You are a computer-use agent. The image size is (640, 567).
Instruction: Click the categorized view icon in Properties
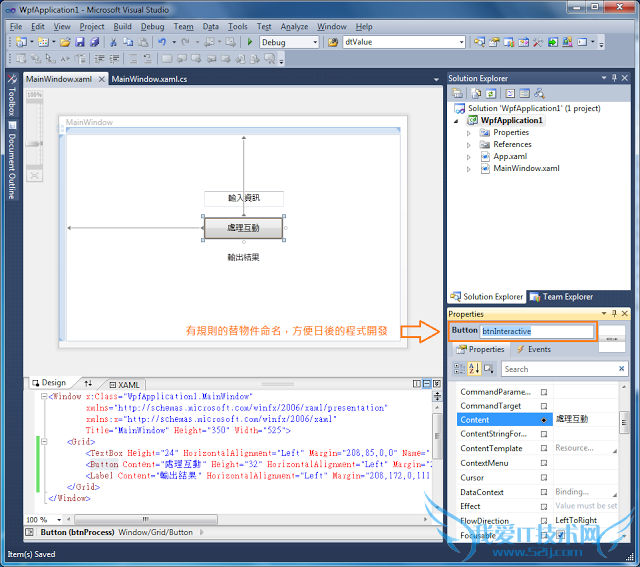click(x=461, y=369)
